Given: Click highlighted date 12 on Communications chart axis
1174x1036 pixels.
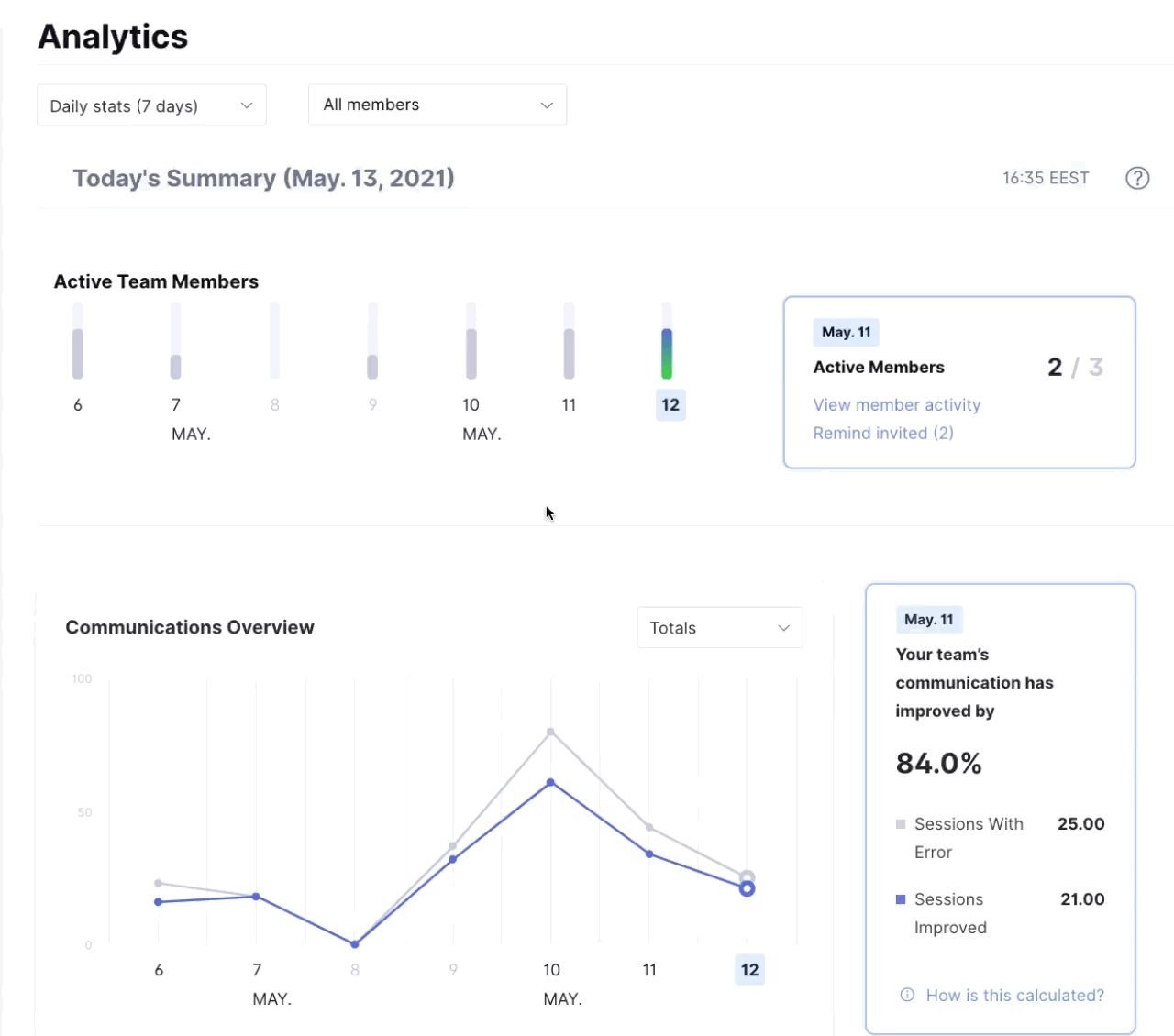Looking at the screenshot, I should 749,969.
